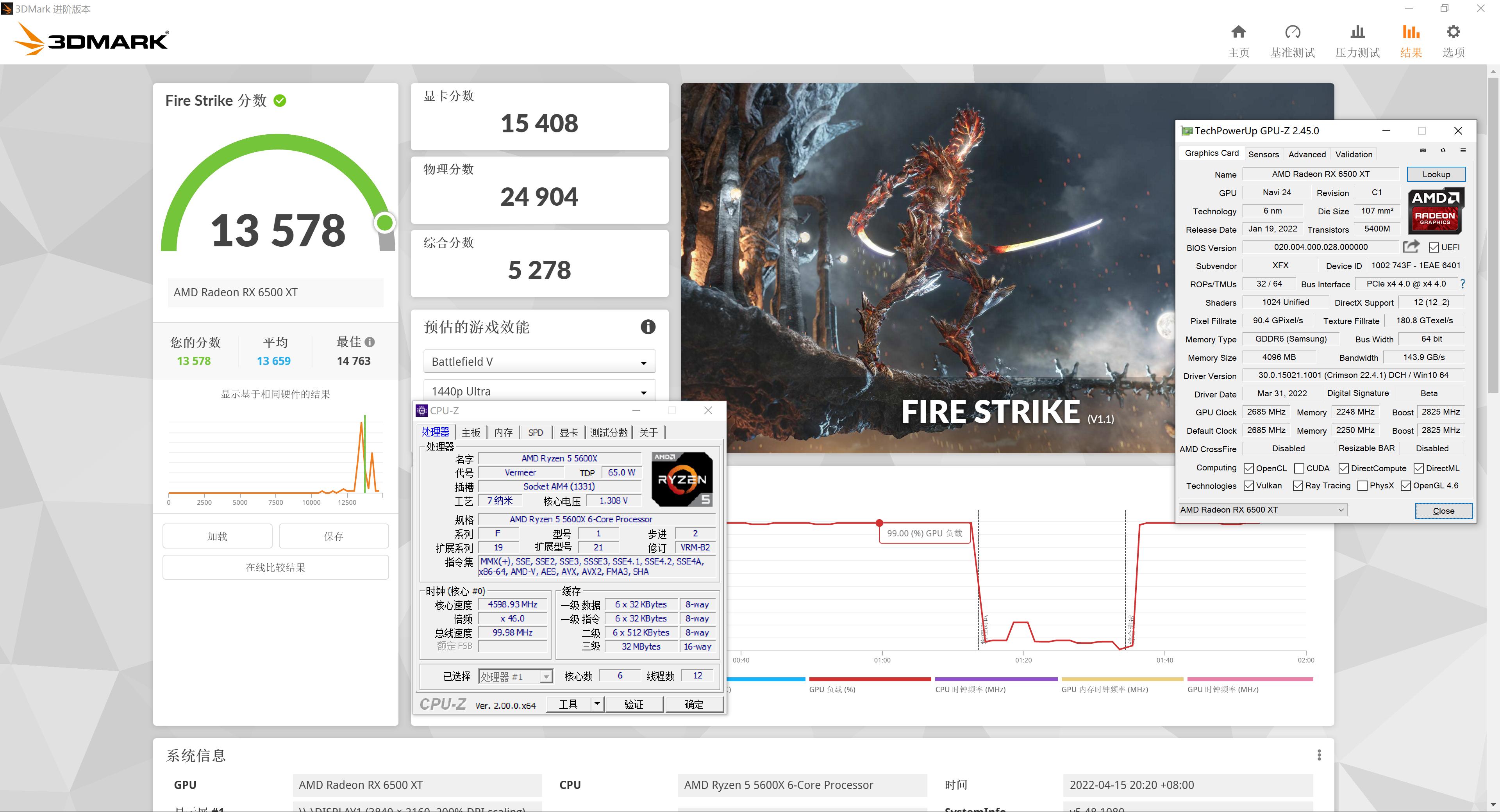Click the 在线比较结果 button
1500x812 pixels.
click(x=275, y=567)
